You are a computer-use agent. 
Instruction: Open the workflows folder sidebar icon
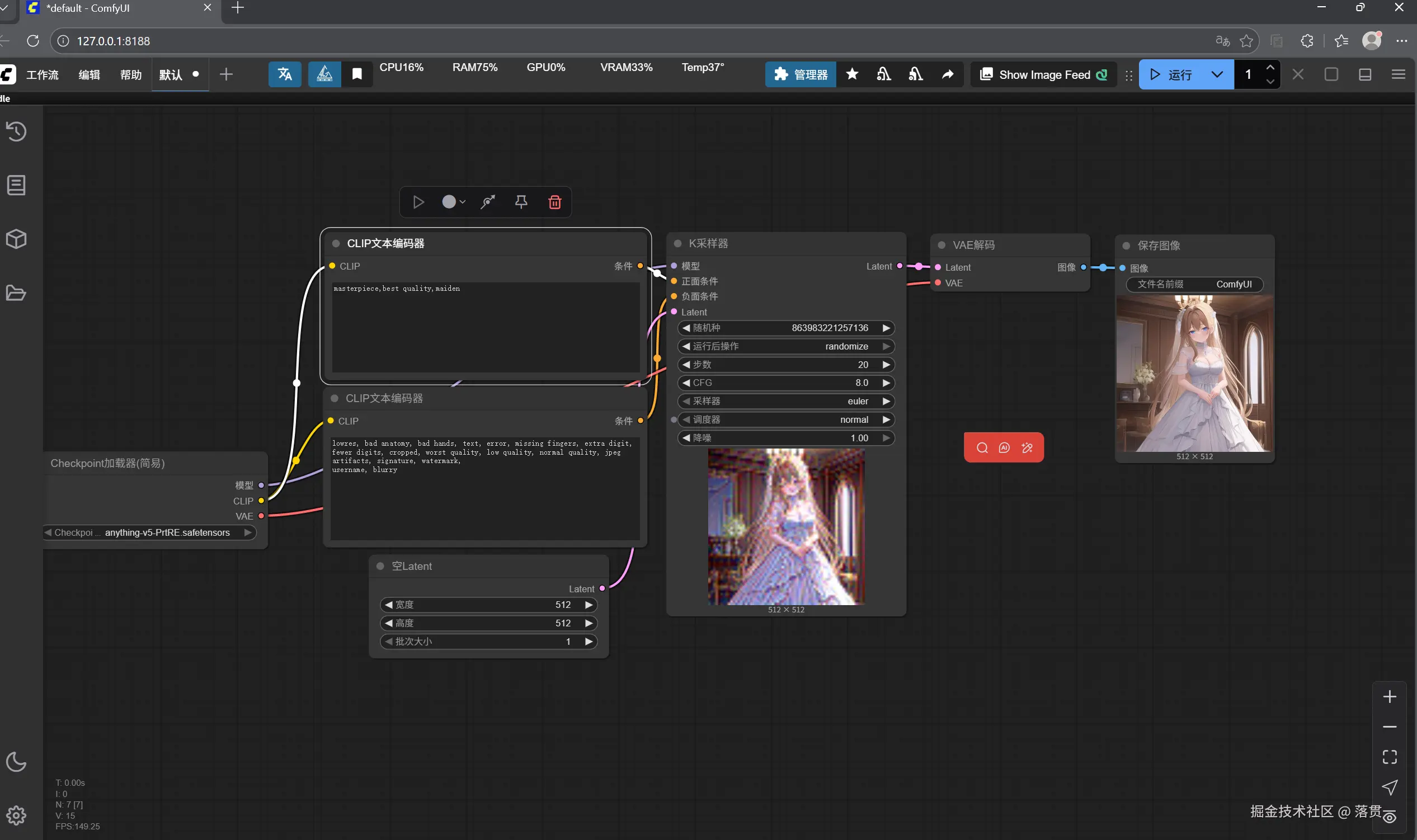(16, 292)
